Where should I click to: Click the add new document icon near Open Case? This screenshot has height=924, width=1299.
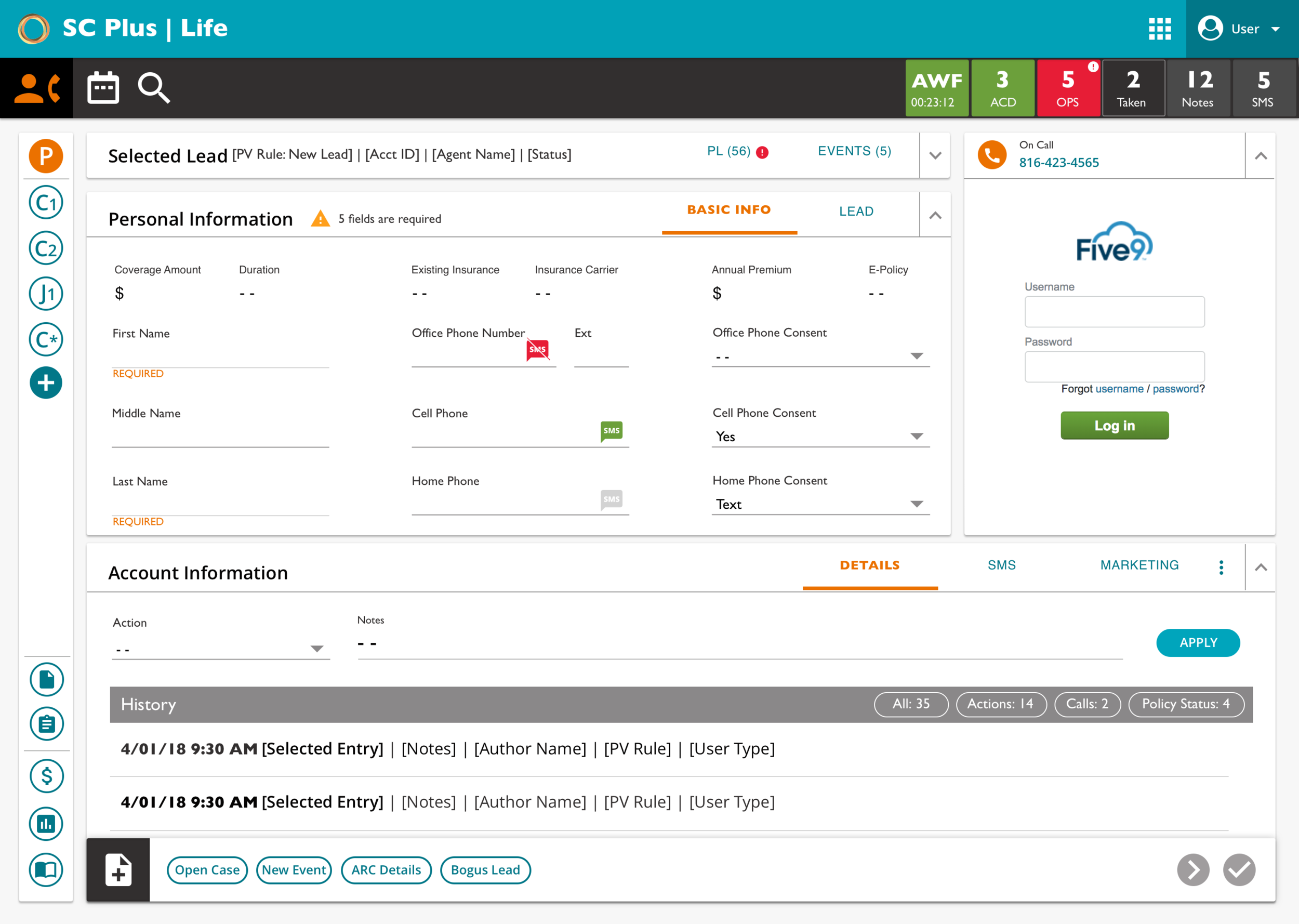(118, 869)
